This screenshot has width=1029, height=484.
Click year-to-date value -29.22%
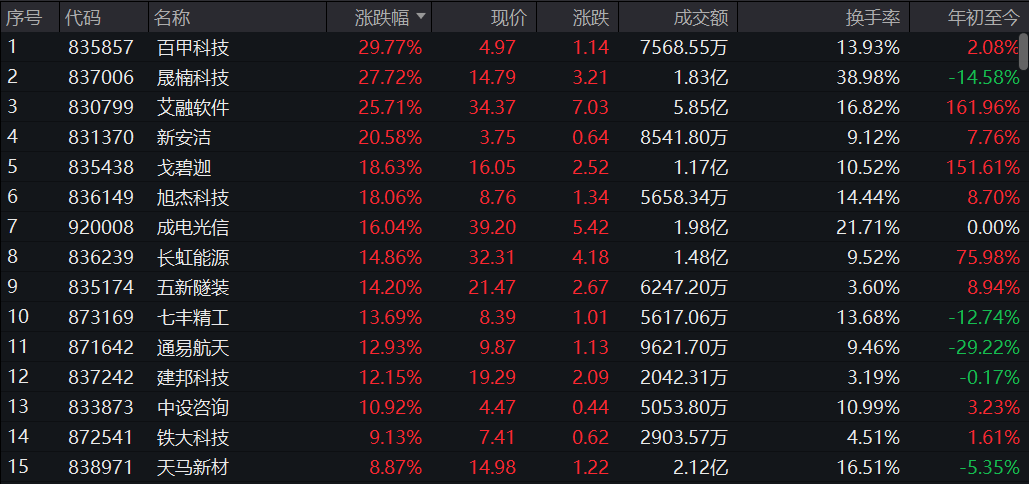tap(984, 348)
